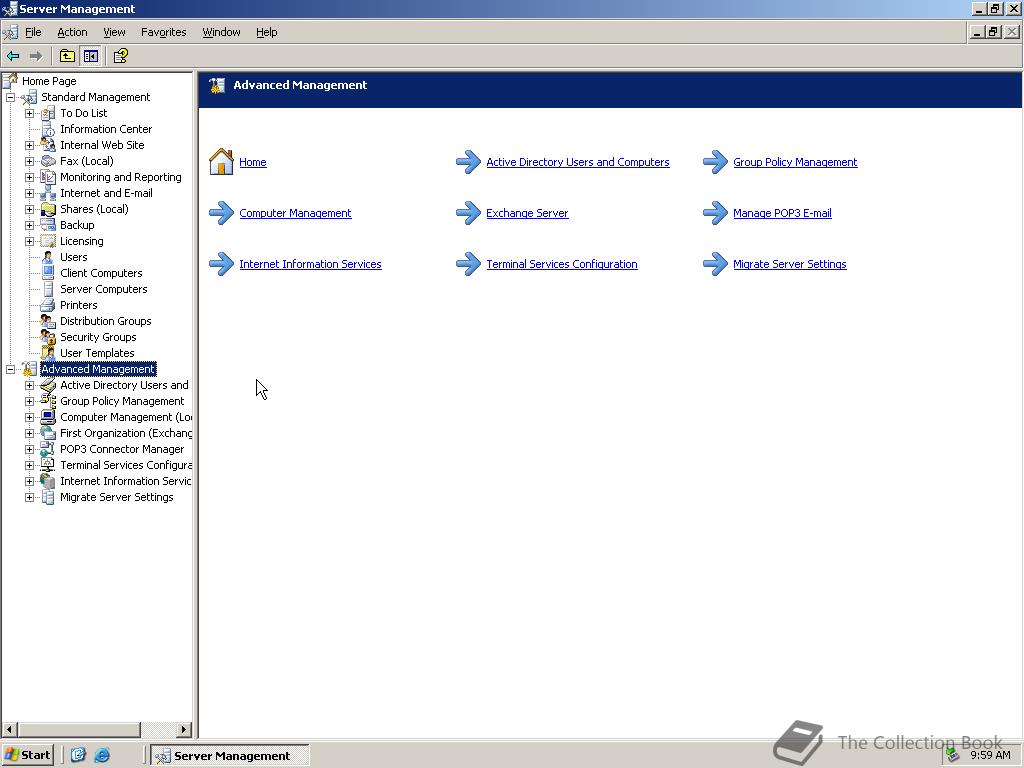Click the Information Center icon in tree
1024x768 pixels.
coord(48,129)
